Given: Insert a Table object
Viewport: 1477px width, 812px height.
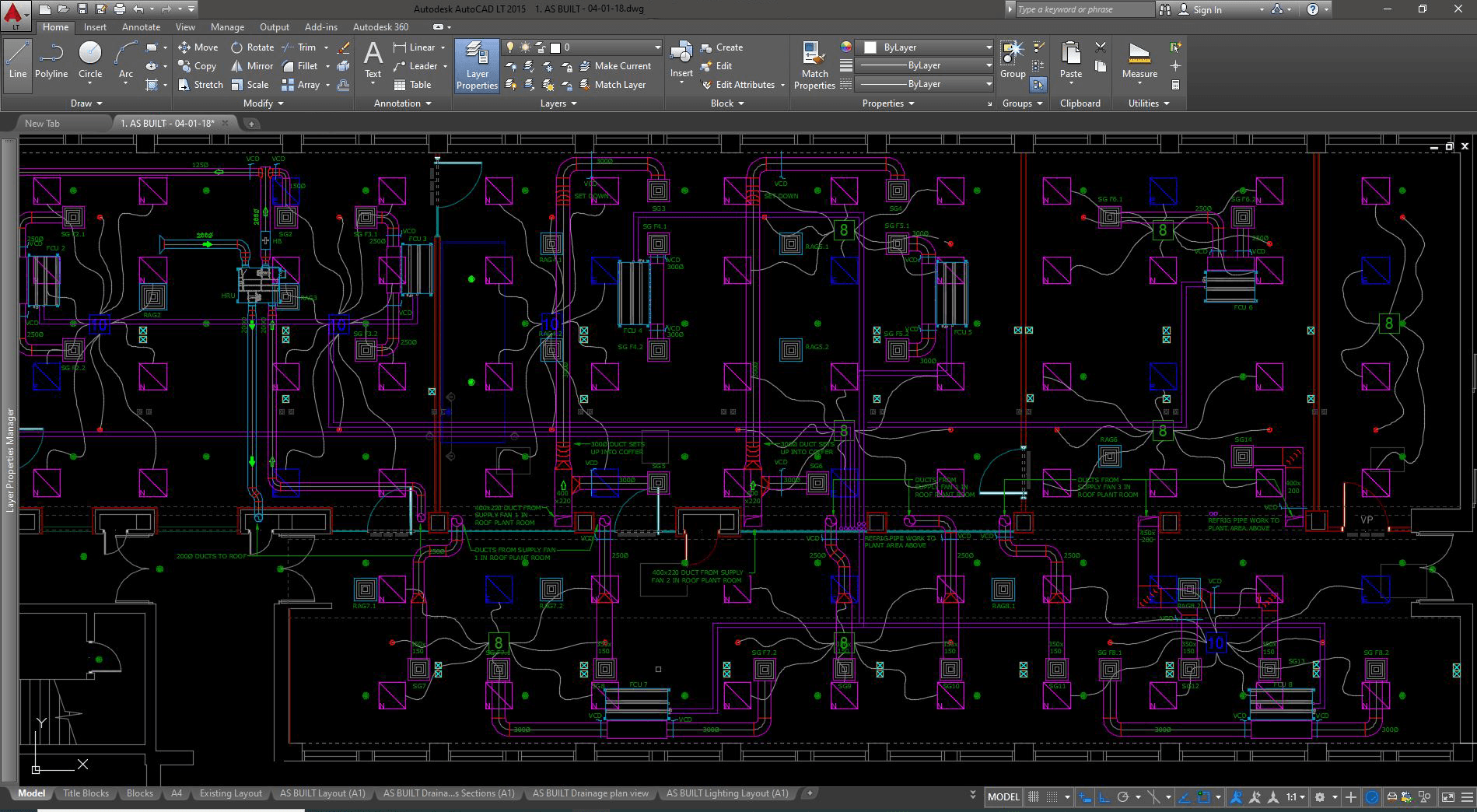Looking at the screenshot, I should (412, 85).
